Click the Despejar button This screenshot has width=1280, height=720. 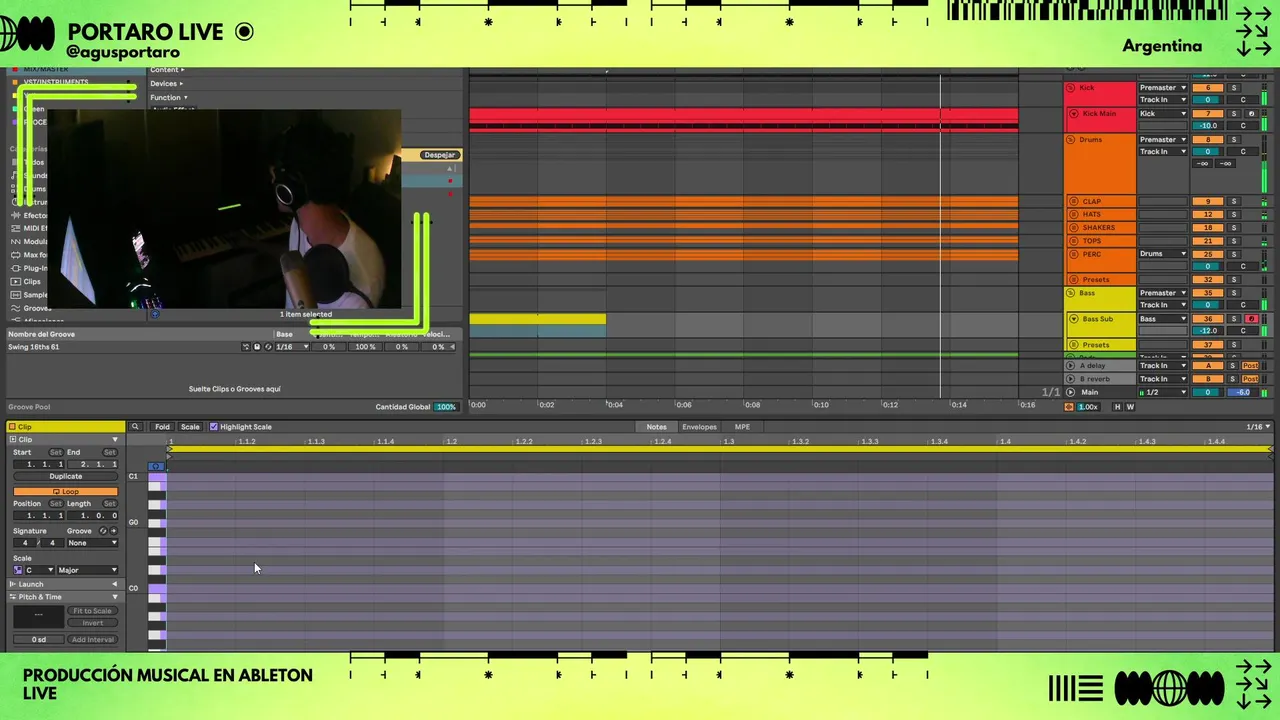pyautogui.click(x=439, y=155)
